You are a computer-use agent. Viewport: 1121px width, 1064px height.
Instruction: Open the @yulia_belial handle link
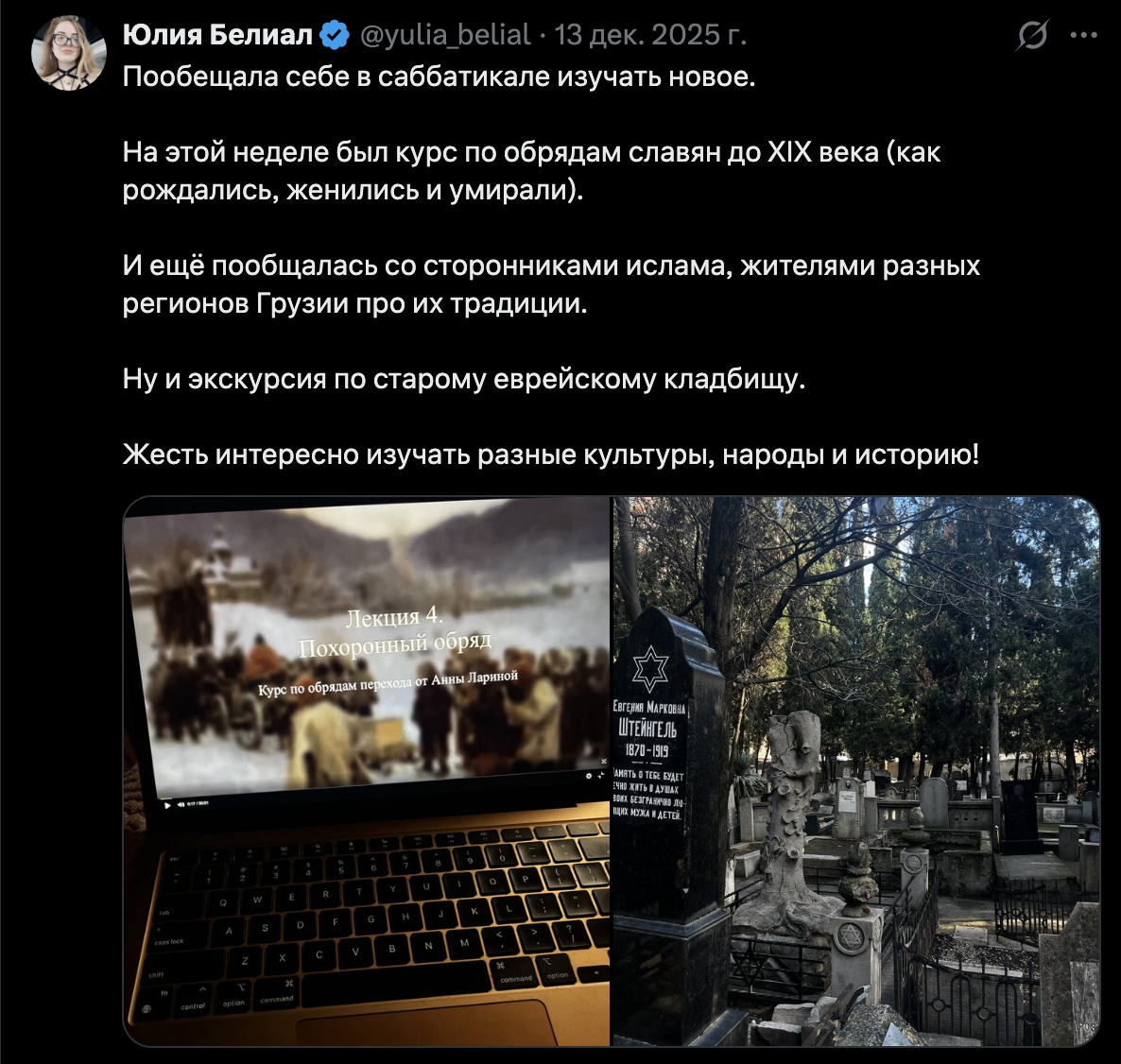(444, 35)
